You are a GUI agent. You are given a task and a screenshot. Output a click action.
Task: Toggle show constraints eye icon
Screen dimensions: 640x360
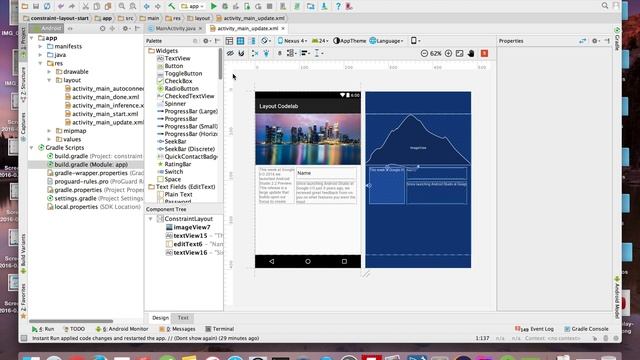point(230,53)
